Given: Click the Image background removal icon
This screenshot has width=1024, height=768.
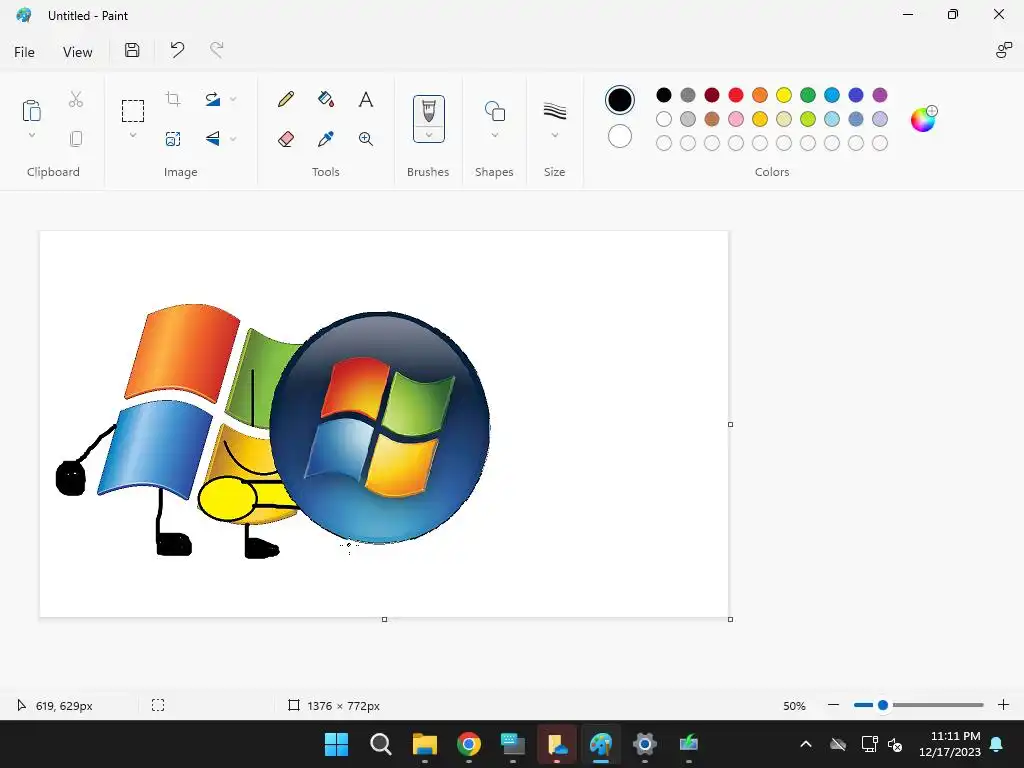Looking at the screenshot, I should (x=173, y=138).
